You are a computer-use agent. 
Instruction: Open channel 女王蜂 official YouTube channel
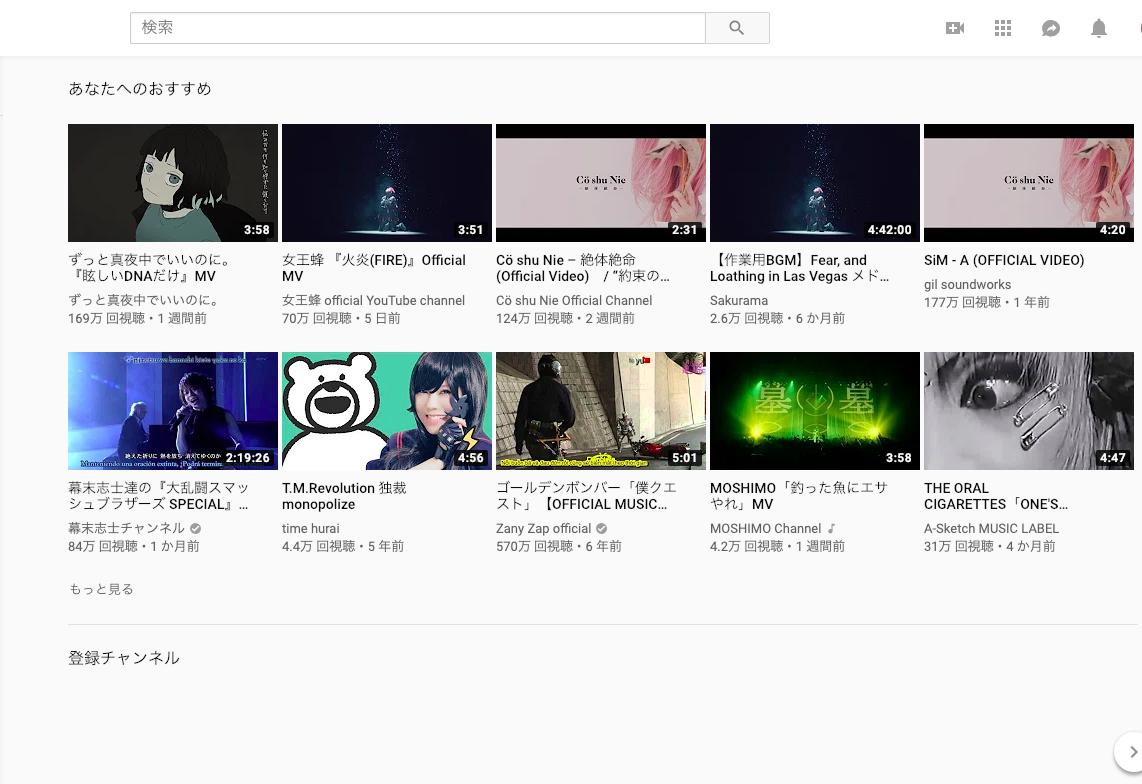pos(373,300)
